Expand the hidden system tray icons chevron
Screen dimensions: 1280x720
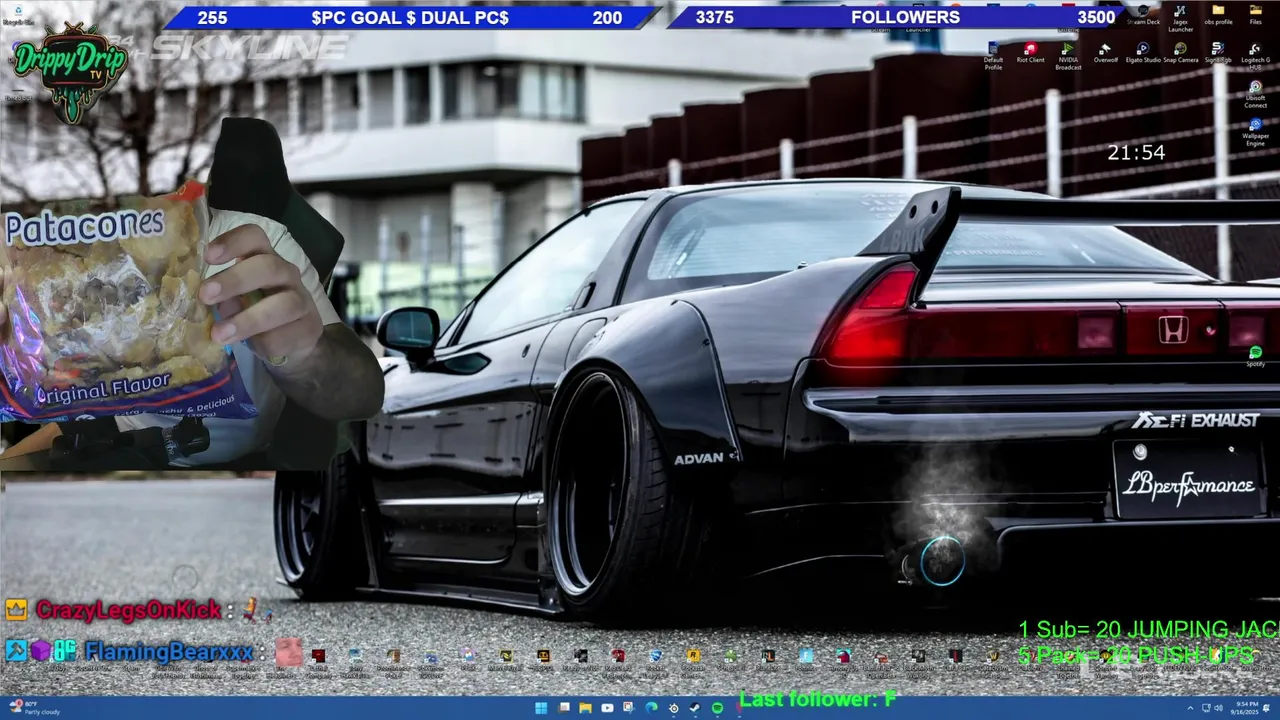pyautogui.click(x=1190, y=708)
